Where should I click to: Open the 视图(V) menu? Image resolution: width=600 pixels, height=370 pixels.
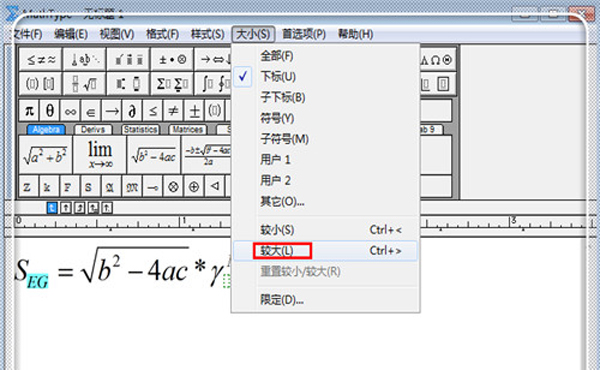tap(117, 34)
